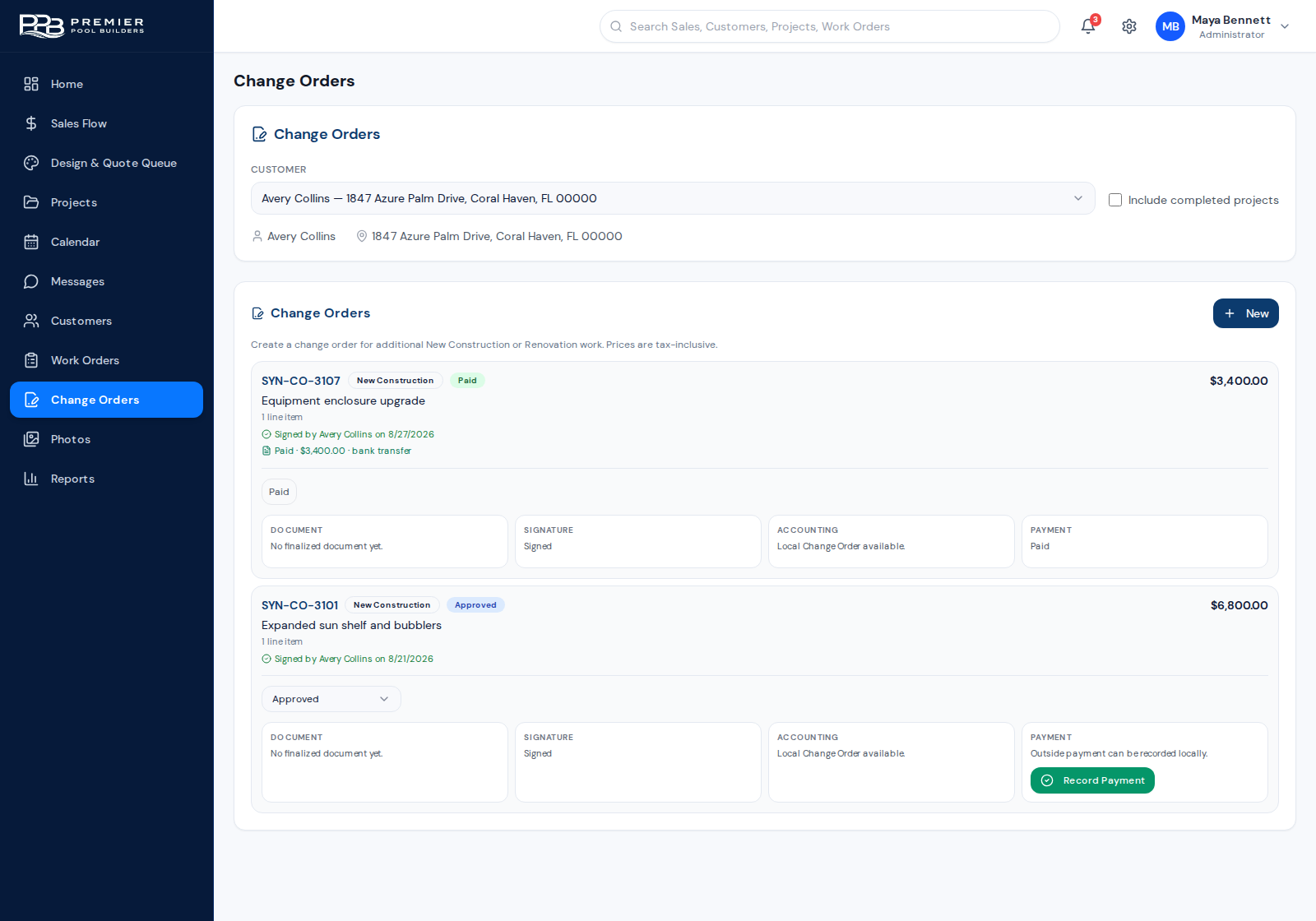Screen dimensions: 1316x921
Task: Click the Change Orders edit icon in sidebar
Action: pyautogui.click(x=31, y=400)
